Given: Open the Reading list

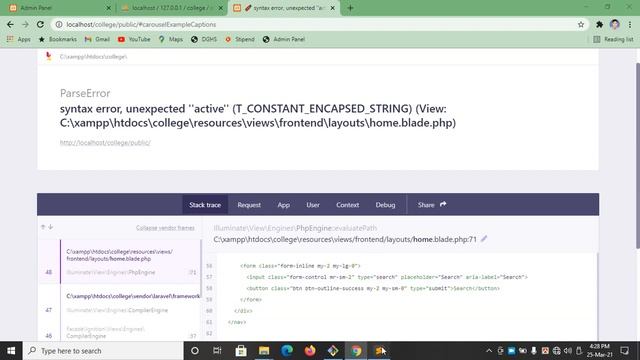Looking at the screenshot, I should click(613, 39).
